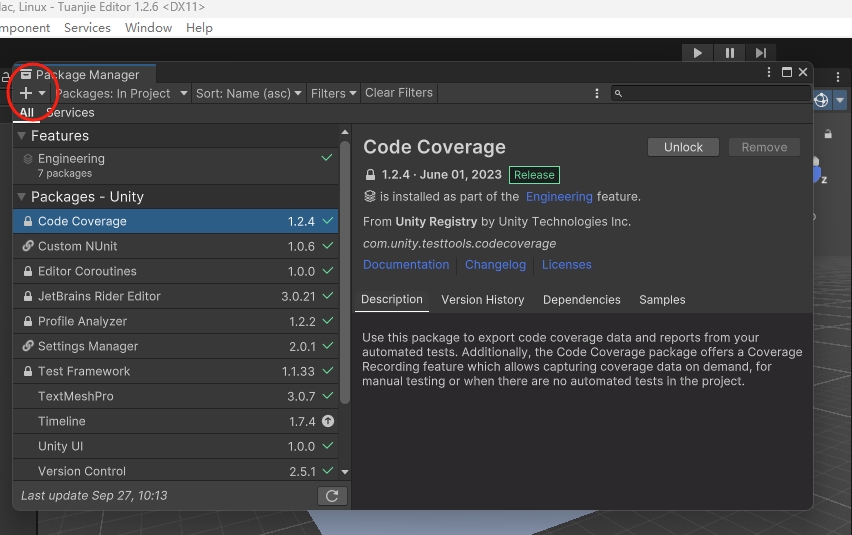Click the editor Play button

(698, 53)
